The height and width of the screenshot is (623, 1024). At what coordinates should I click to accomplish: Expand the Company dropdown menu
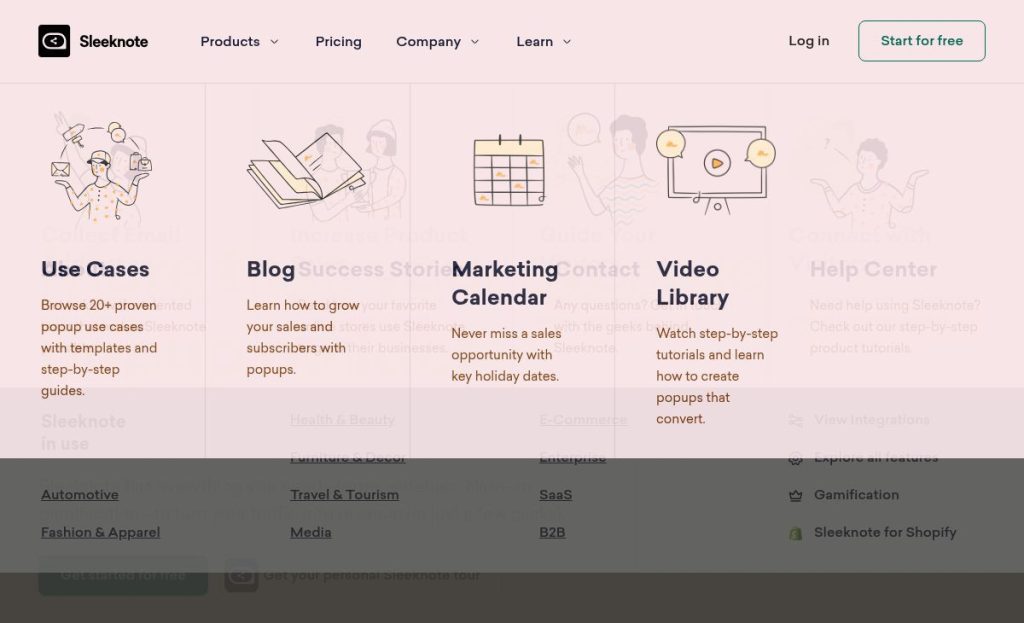tap(437, 42)
